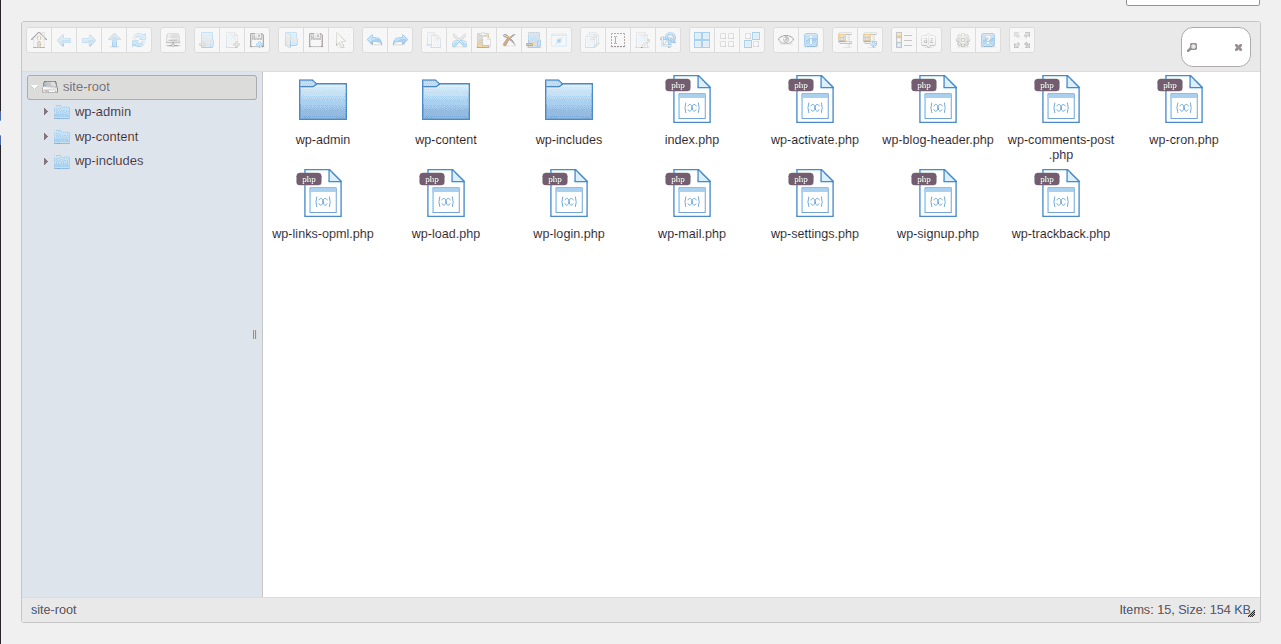Select the wp-comments-post.php file
This screenshot has height=644, width=1281.
click(x=1061, y=118)
